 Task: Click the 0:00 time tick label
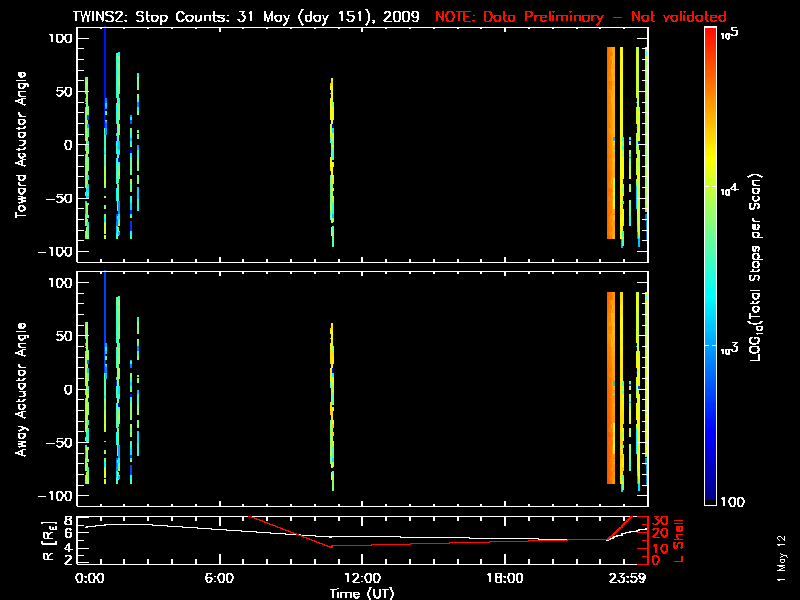[x=89, y=578]
